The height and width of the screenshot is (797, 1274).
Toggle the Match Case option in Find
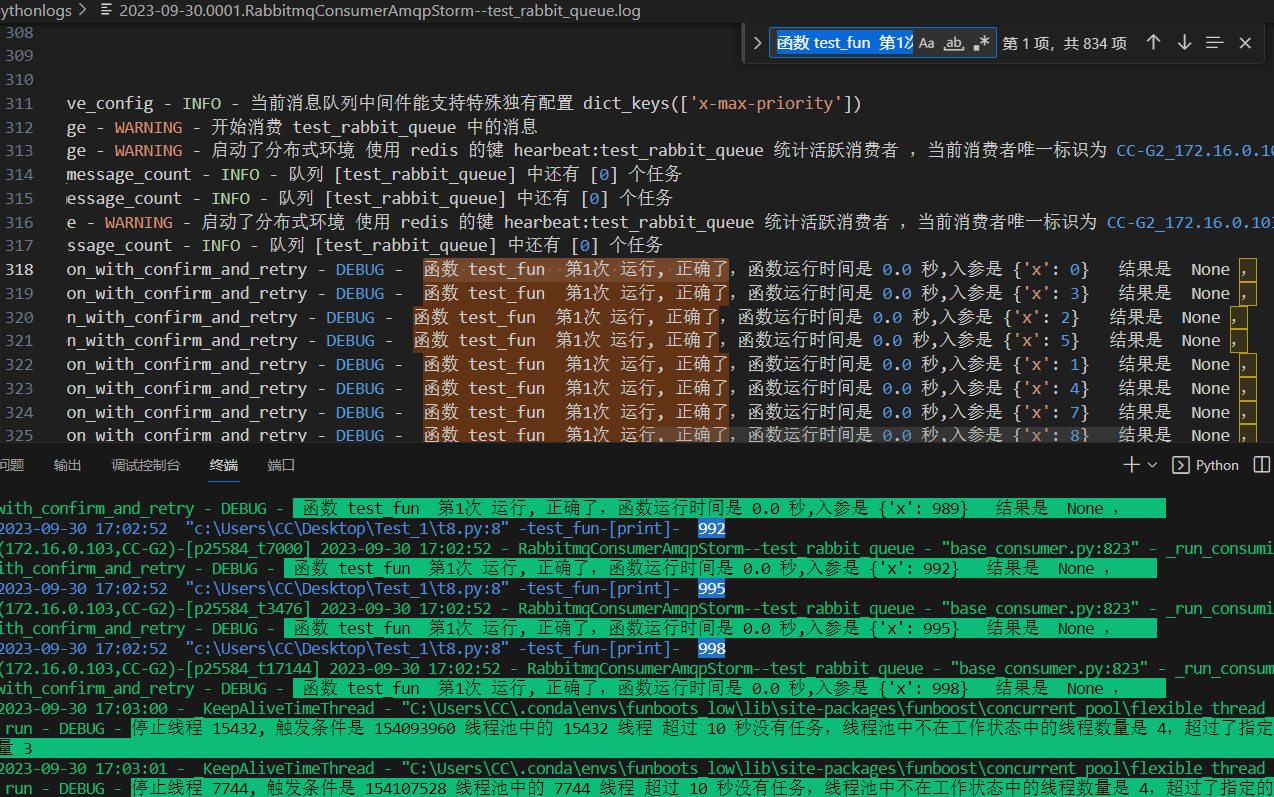[926, 43]
